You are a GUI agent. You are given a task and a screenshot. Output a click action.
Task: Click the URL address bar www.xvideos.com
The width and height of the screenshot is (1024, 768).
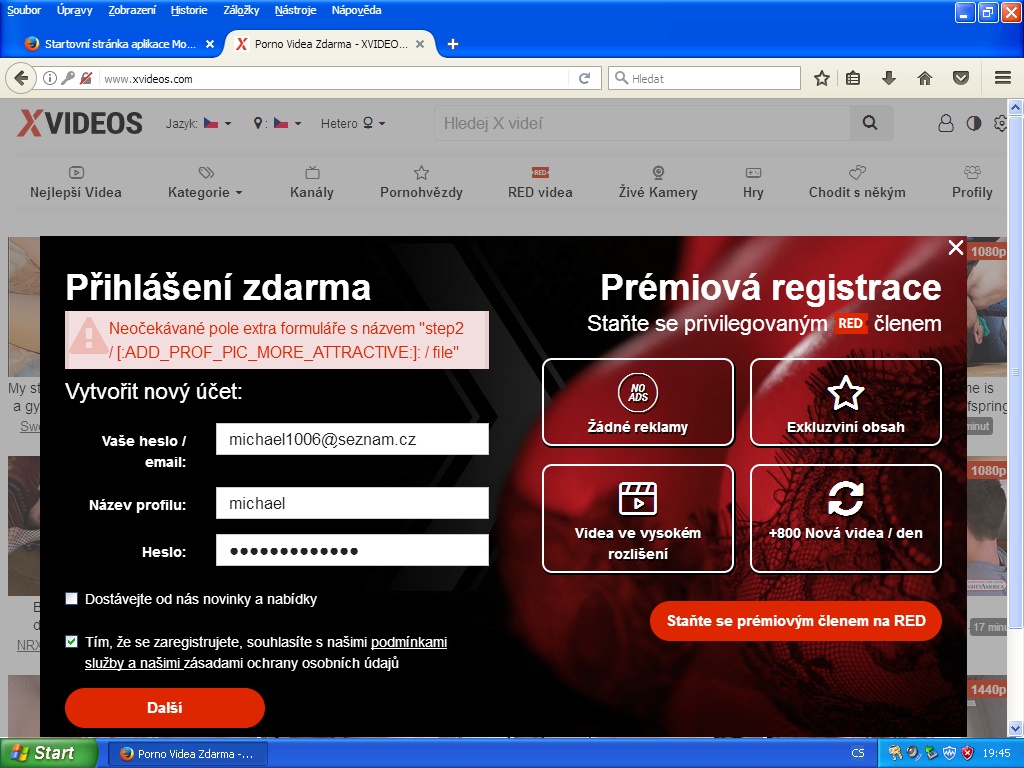[334, 78]
